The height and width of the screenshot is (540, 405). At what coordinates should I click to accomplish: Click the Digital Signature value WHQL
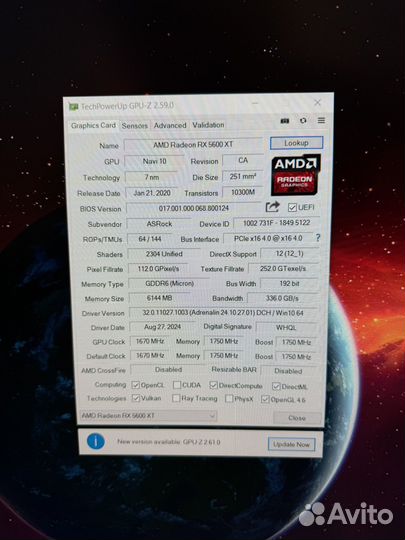pos(286,328)
